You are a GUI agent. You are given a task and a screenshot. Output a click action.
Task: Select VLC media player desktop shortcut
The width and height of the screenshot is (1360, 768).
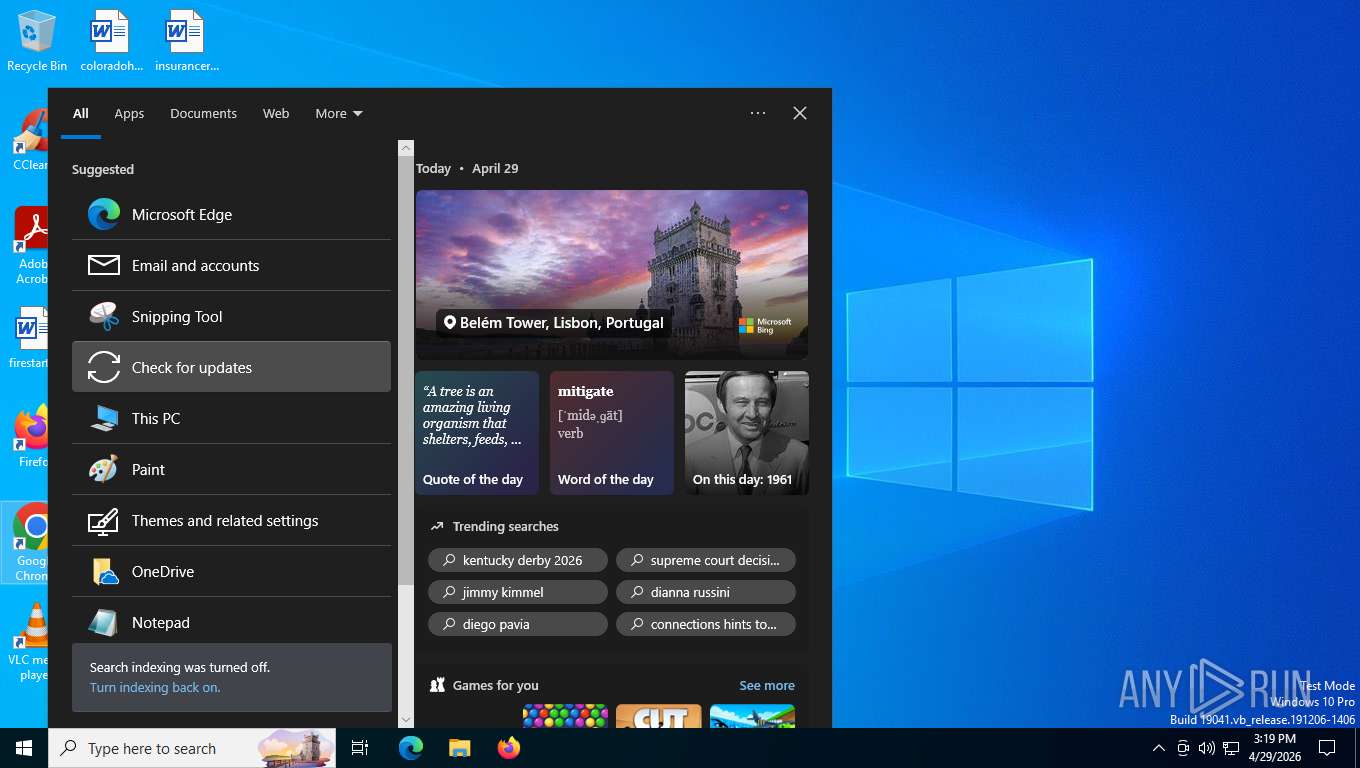28,642
